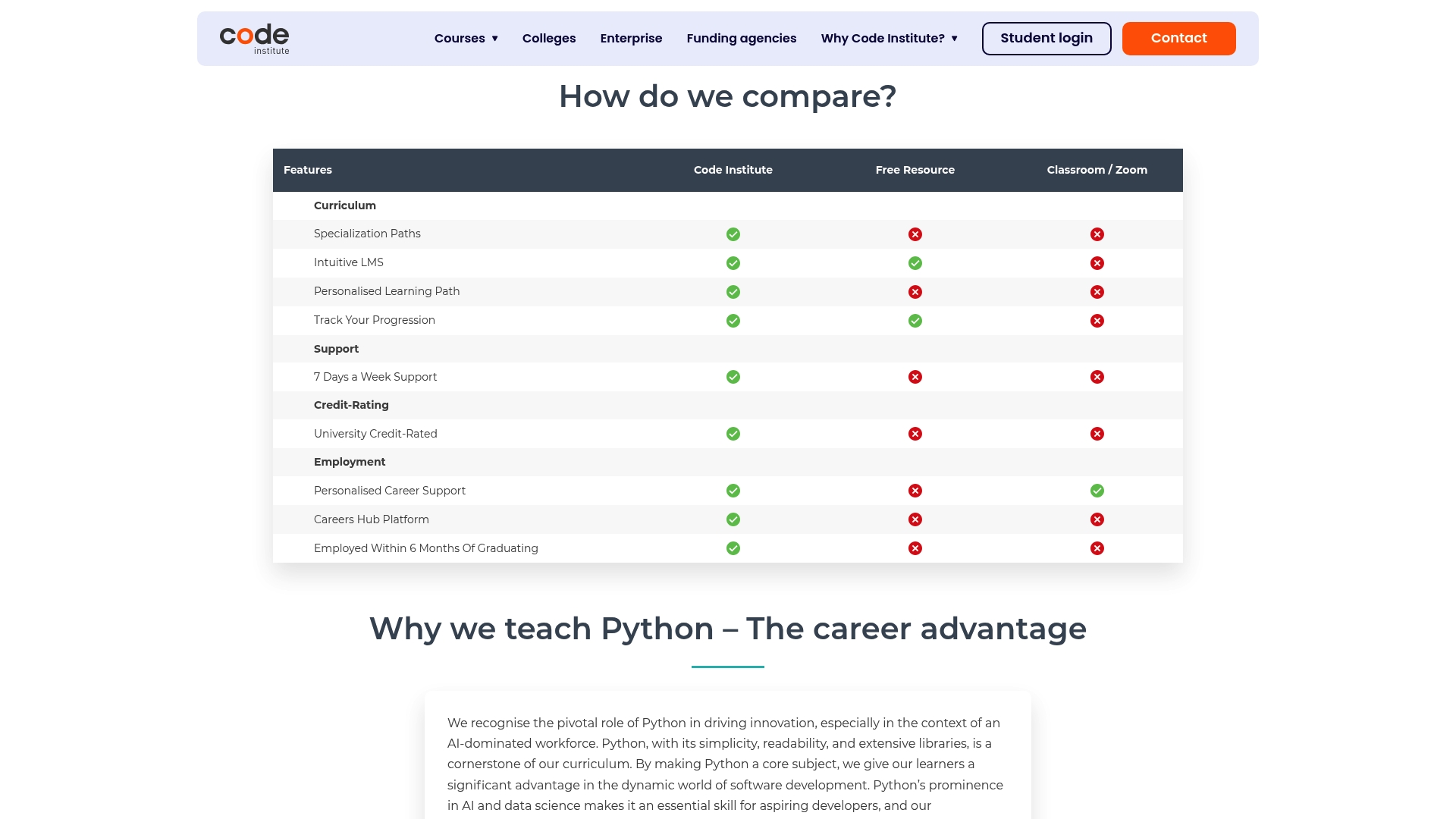Open the Funding agencies nav item
Screen dimensions: 1456x819
pos(742,39)
